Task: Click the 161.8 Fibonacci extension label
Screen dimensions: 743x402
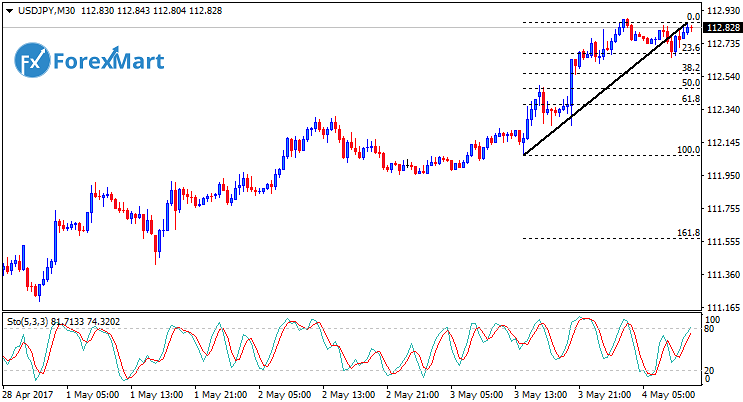Action: point(687,233)
